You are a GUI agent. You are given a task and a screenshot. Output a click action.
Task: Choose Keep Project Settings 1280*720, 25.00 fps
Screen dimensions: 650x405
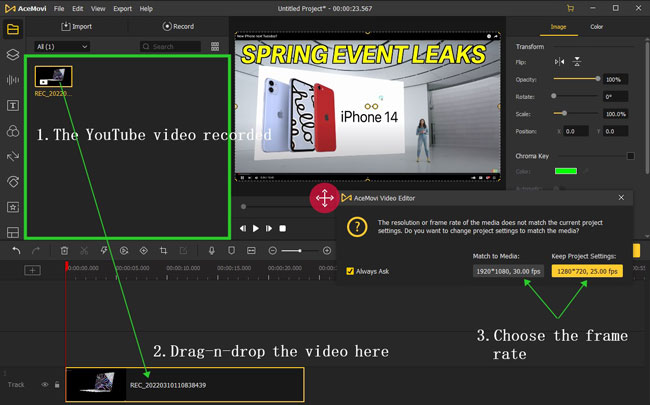click(x=587, y=271)
